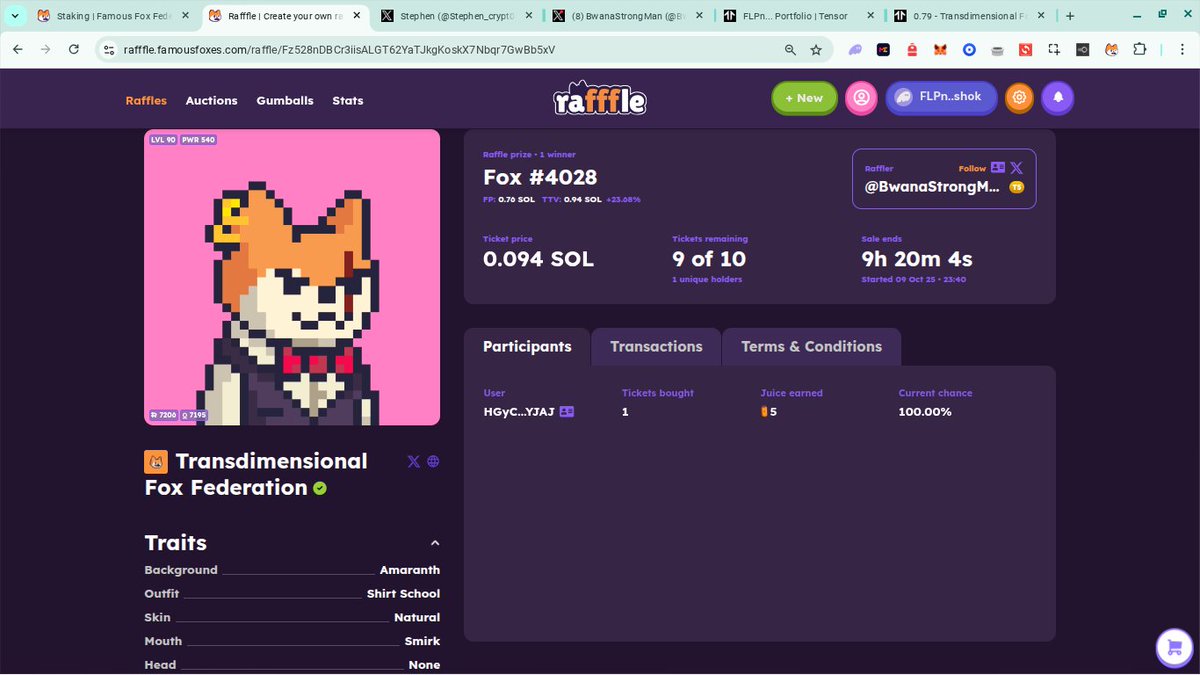Switch to the Staking Famous Fox browser tab
Image resolution: width=1200 pixels, height=675 pixels.
point(113,16)
